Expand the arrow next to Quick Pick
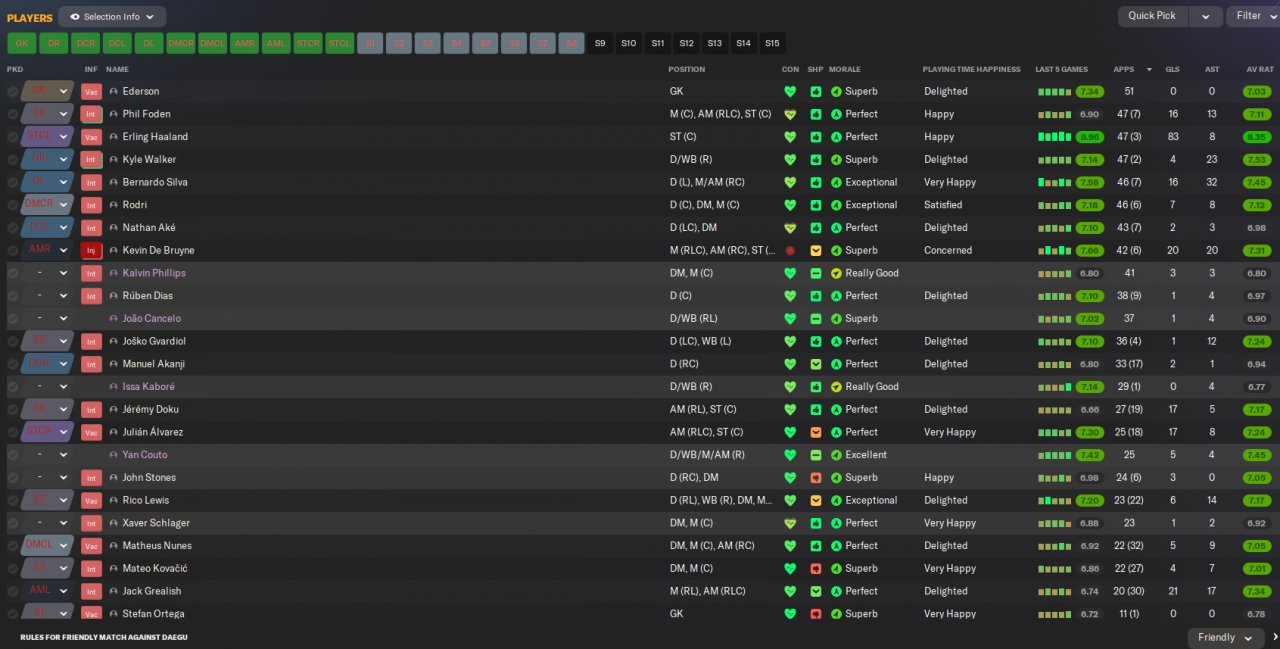Screen dimensions: 1280x649 coord(1206,16)
